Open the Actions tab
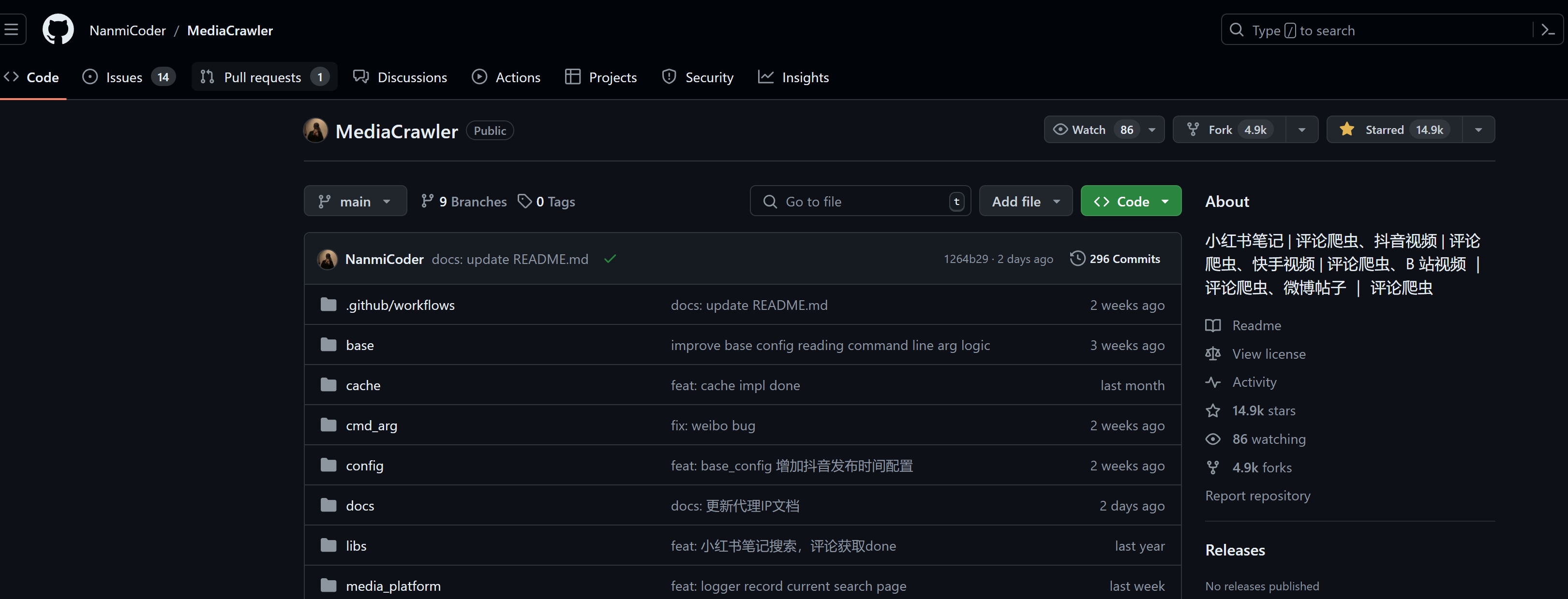This screenshot has height=599, width=1568. (506, 77)
